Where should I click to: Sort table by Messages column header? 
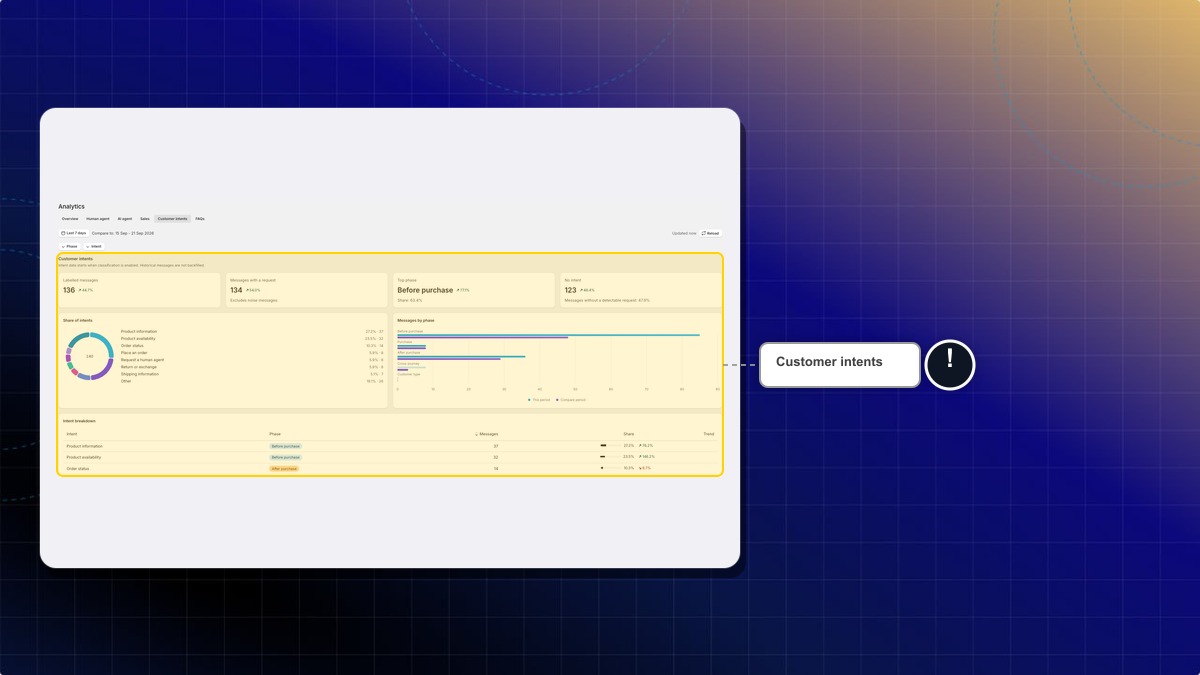click(487, 434)
